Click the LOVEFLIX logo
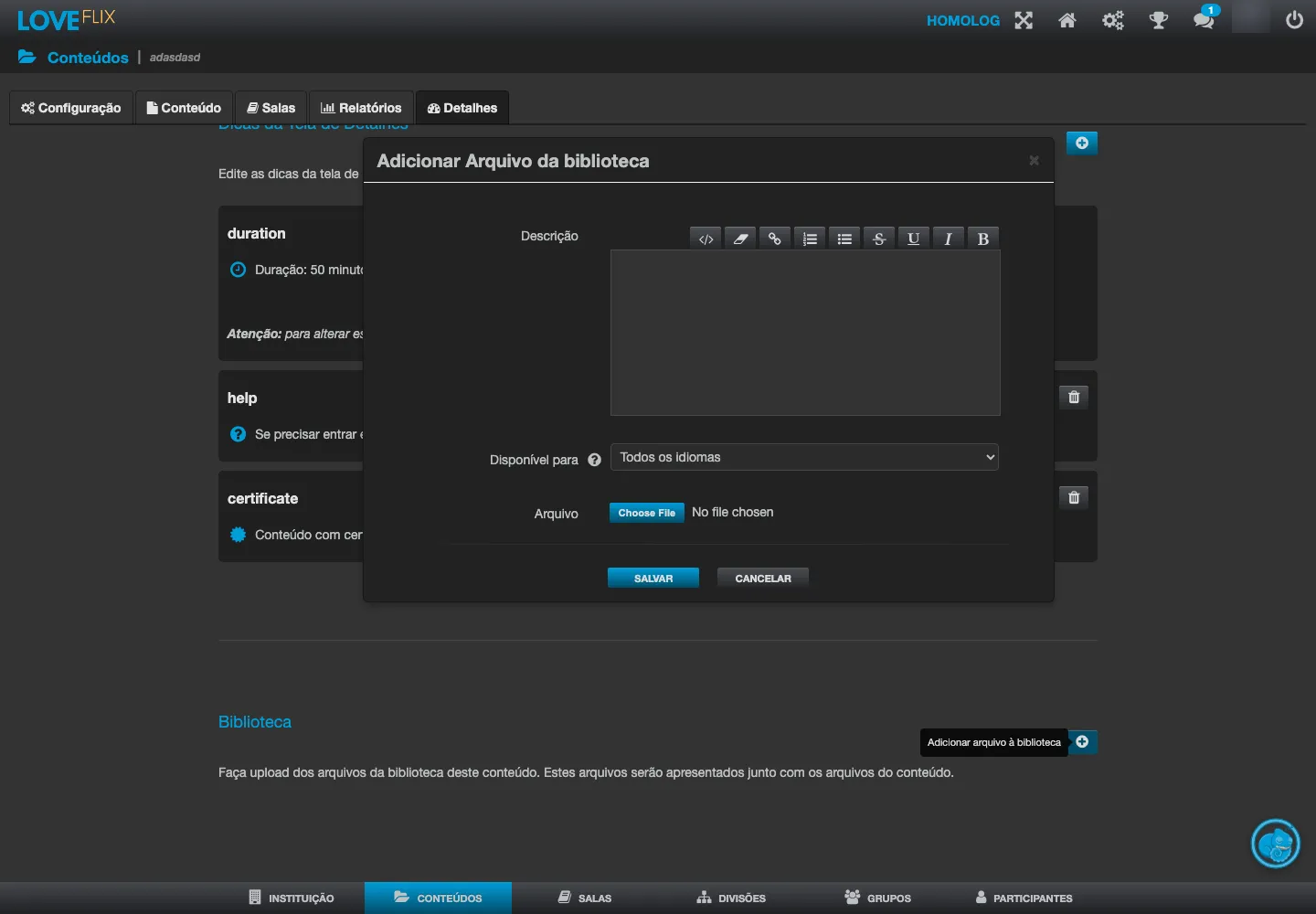The image size is (1316, 914). point(66,19)
